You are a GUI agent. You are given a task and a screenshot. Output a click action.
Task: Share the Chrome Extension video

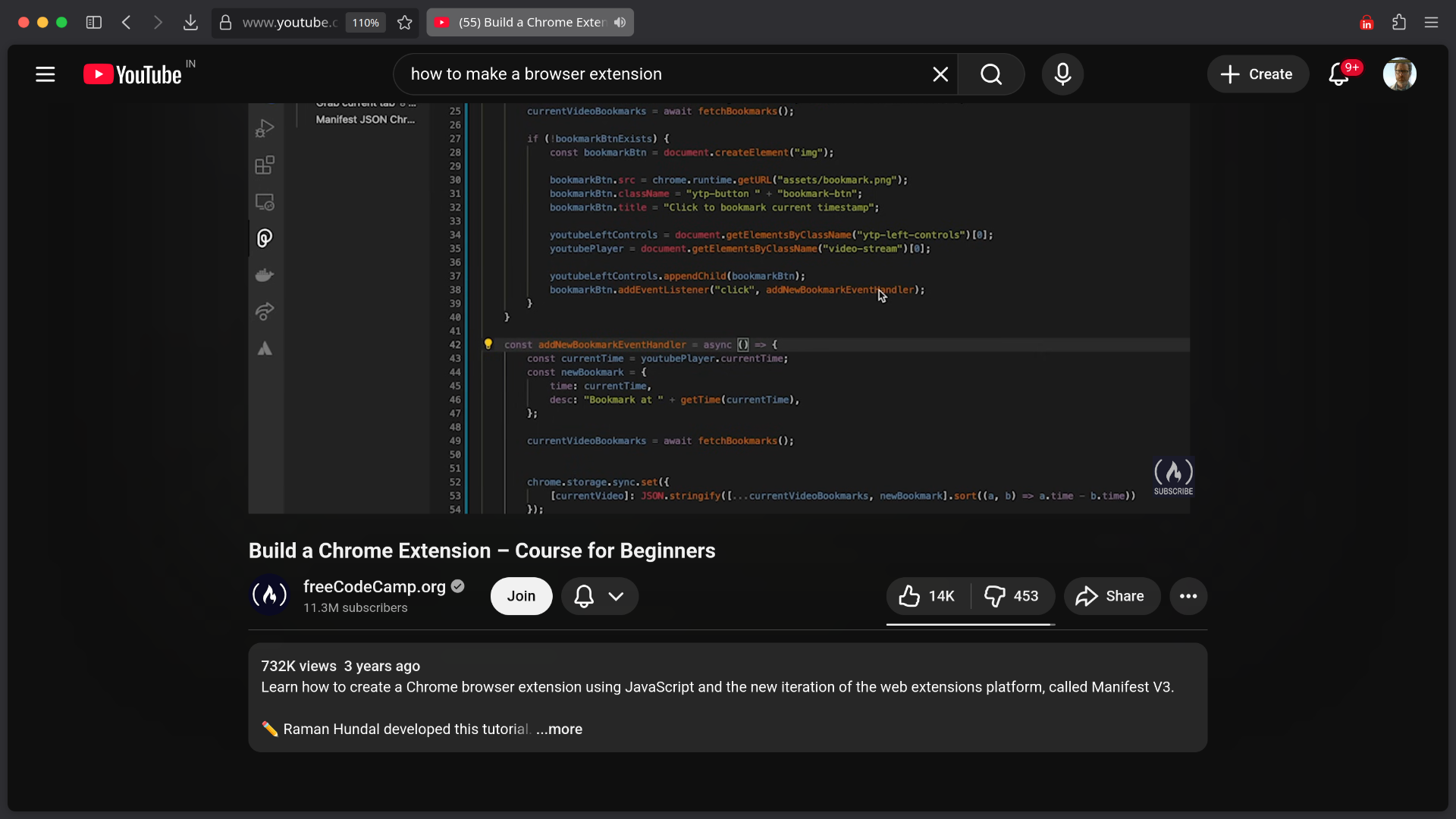(x=1111, y=596)
